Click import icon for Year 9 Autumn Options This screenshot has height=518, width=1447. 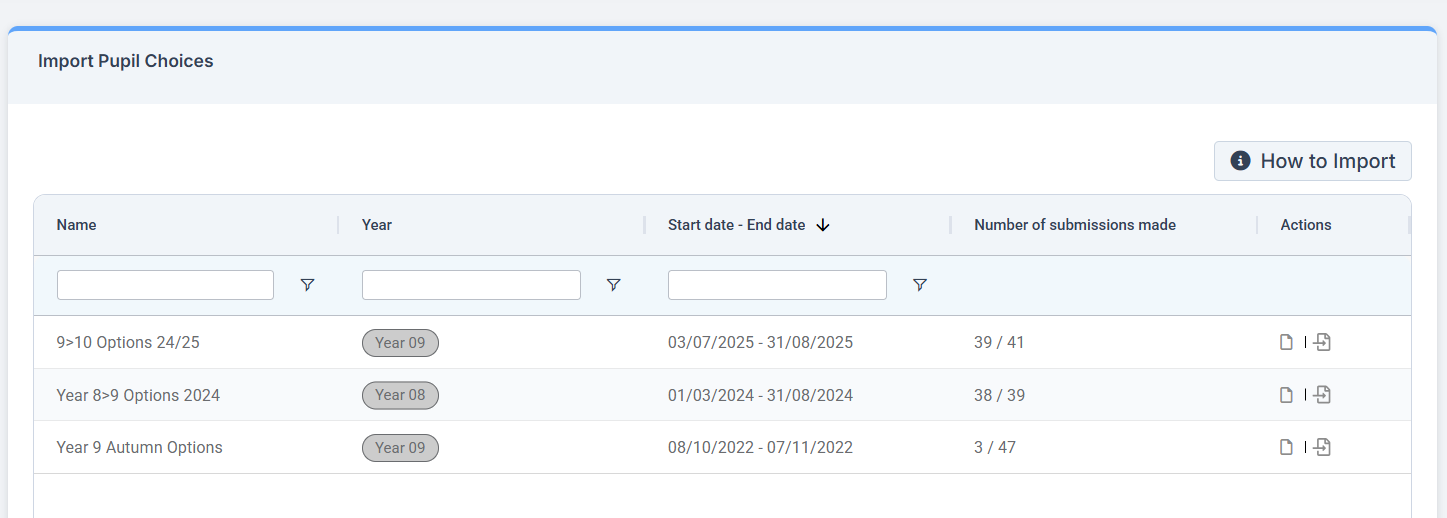tap(1322, 447)
